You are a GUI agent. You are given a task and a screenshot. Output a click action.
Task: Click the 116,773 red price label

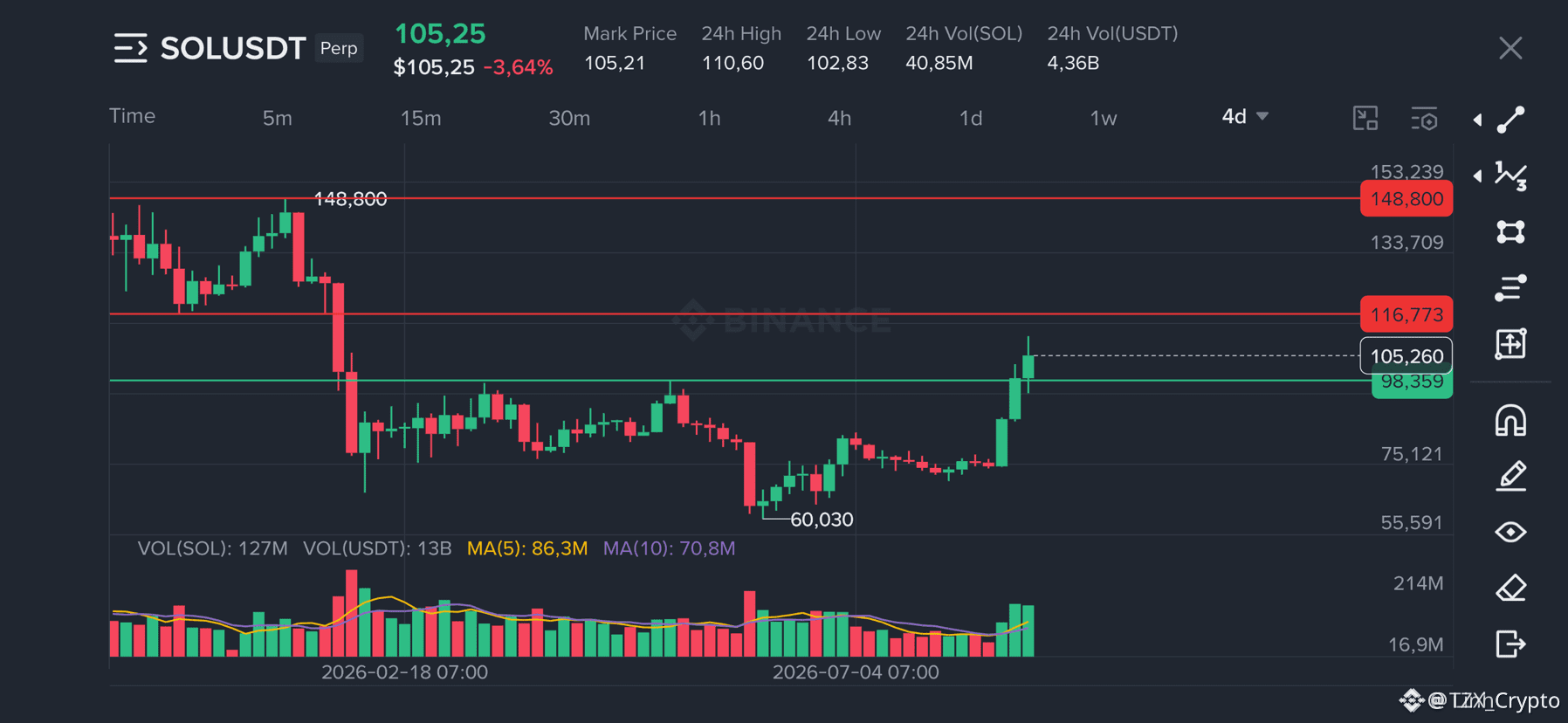click(x=1406, y=314)
